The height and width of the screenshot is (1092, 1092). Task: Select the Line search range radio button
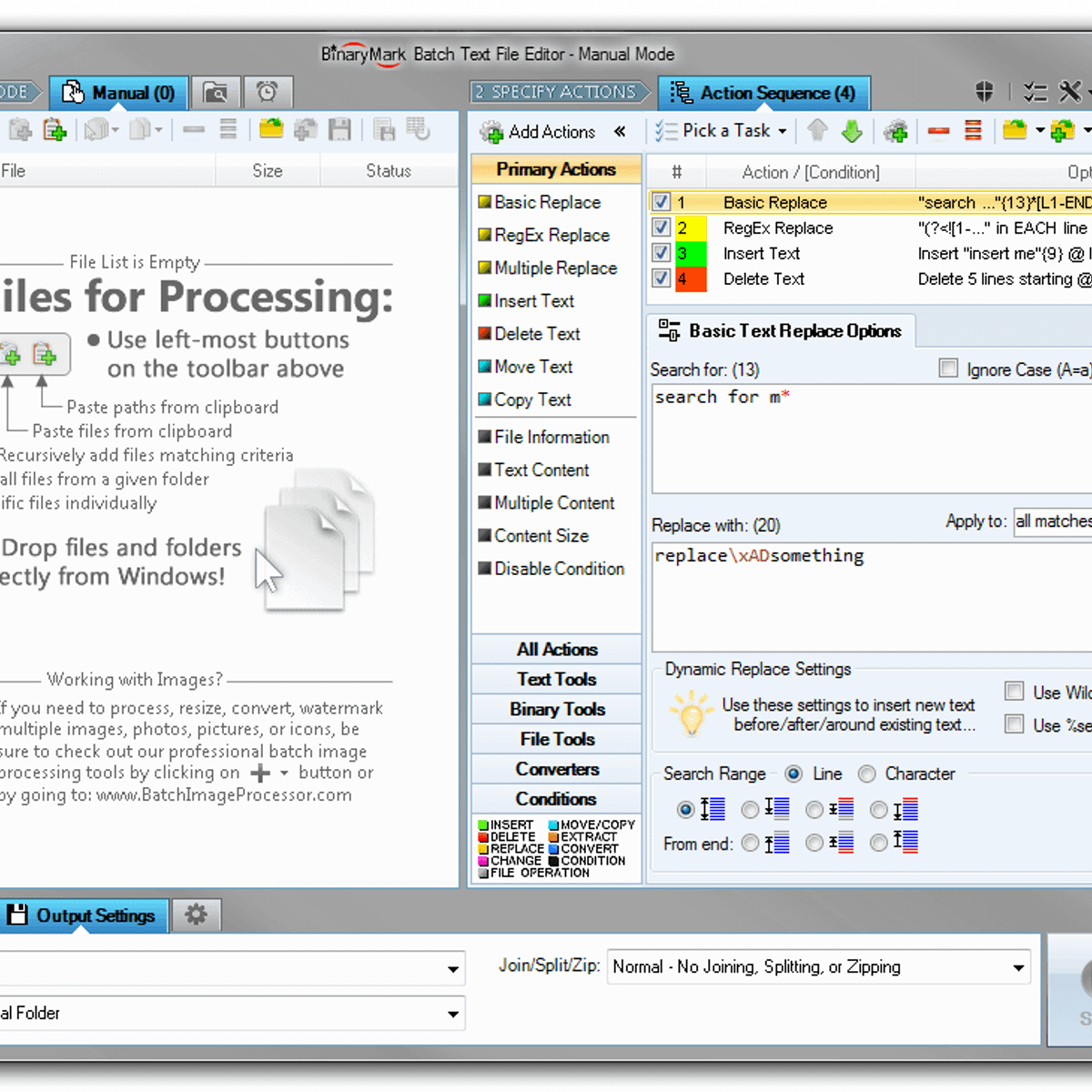coord(794,773)
